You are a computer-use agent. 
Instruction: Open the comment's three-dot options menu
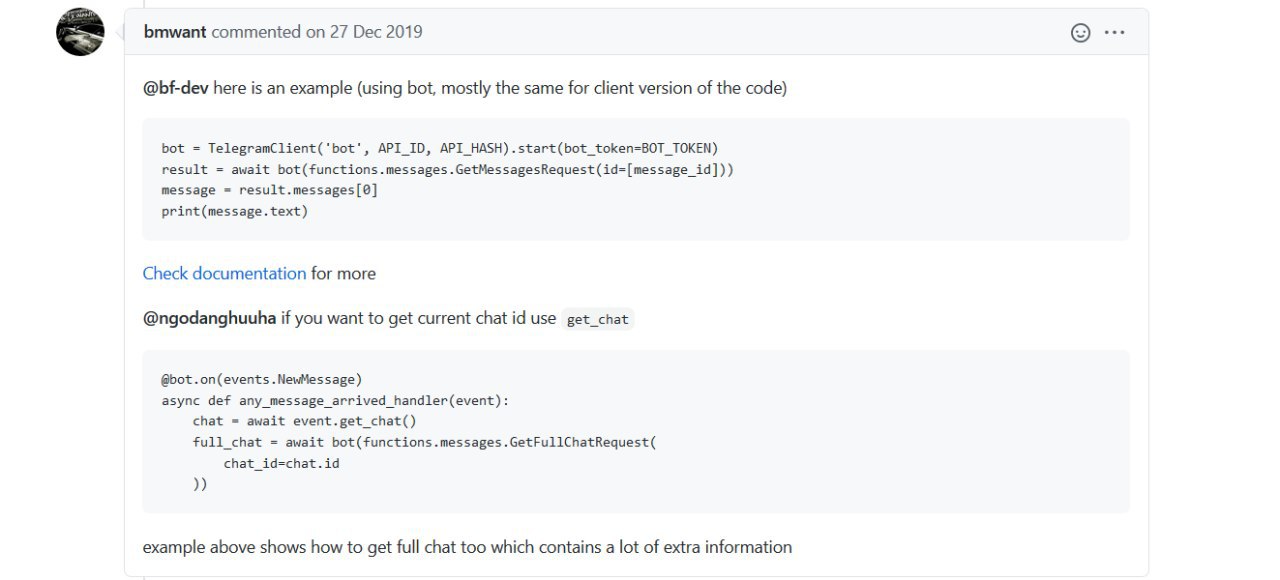[1114, 32]
